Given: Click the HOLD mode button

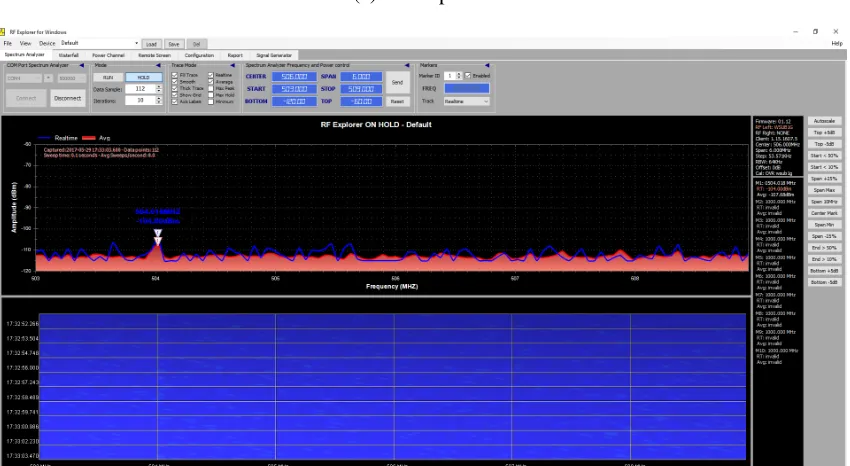Looking at the screenshot, I should (143, 77).
